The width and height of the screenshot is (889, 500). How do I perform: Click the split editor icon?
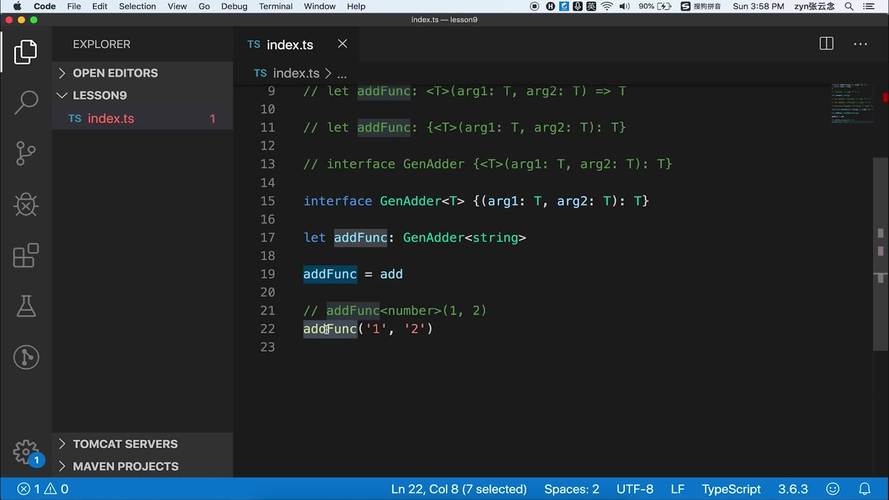pos(826,44)
